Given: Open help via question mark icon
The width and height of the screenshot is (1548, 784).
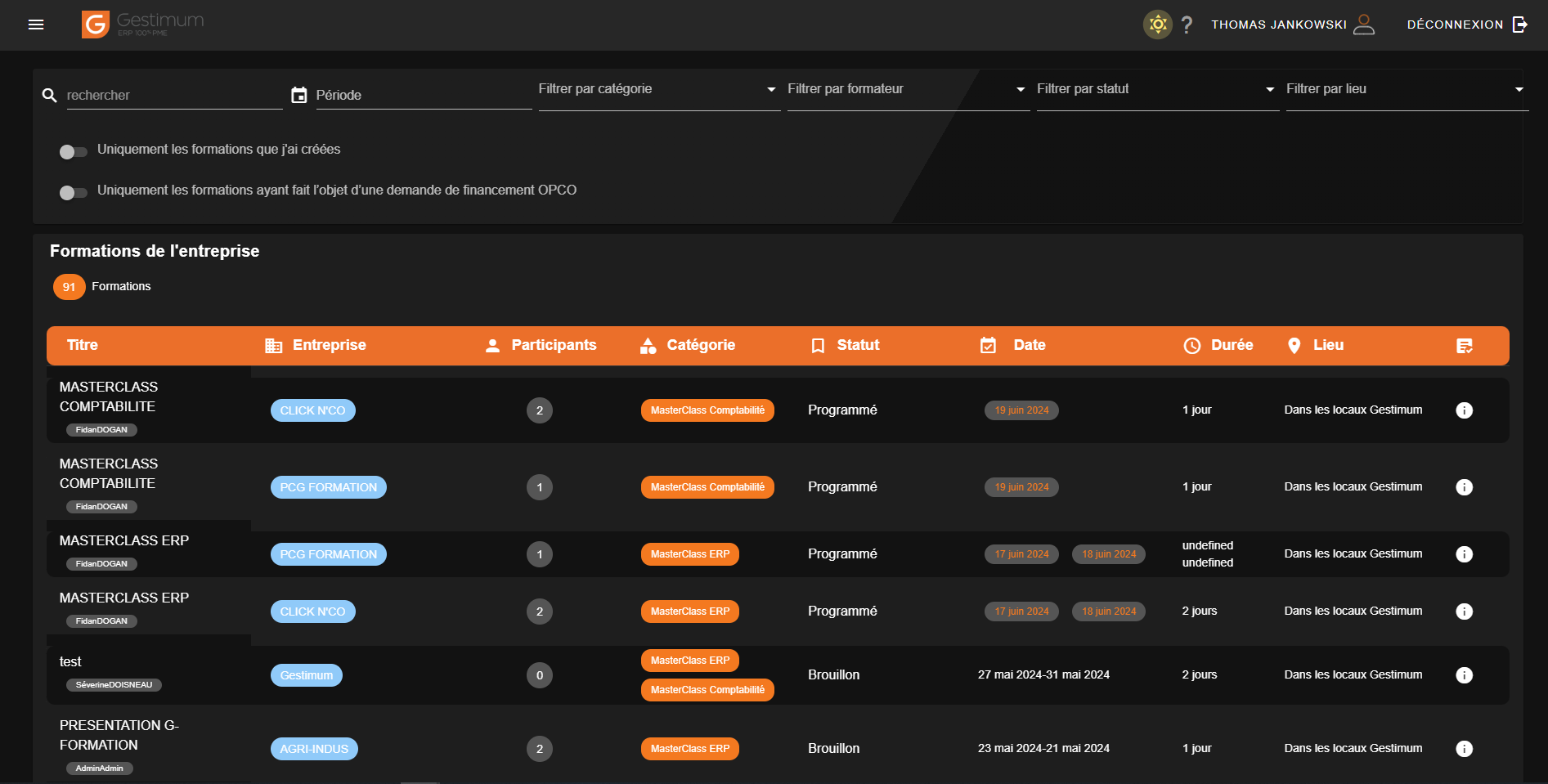Looking at the screenshot, I should point(1187,25).
